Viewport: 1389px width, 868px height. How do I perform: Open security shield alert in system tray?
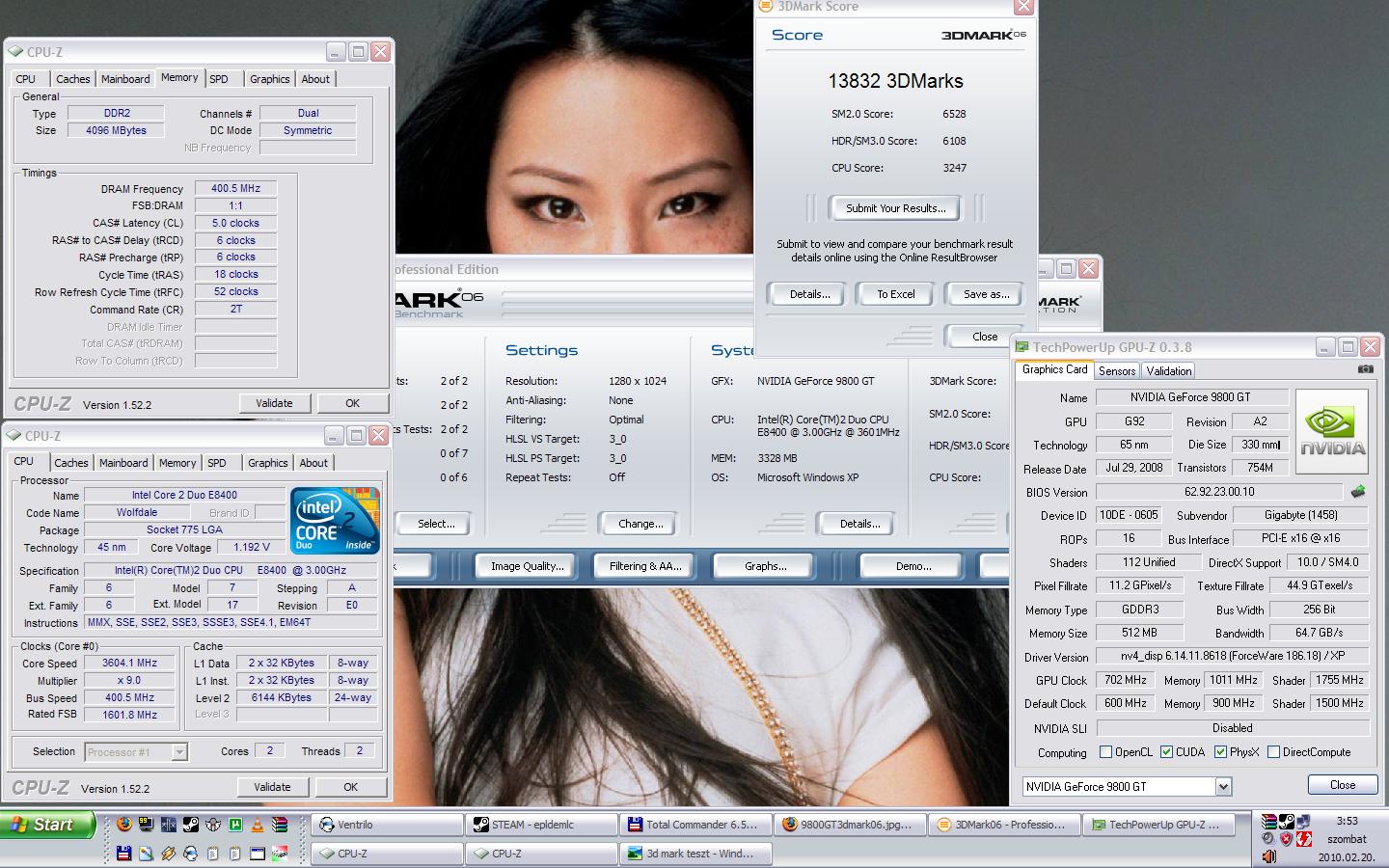[x=1287, y=838]
